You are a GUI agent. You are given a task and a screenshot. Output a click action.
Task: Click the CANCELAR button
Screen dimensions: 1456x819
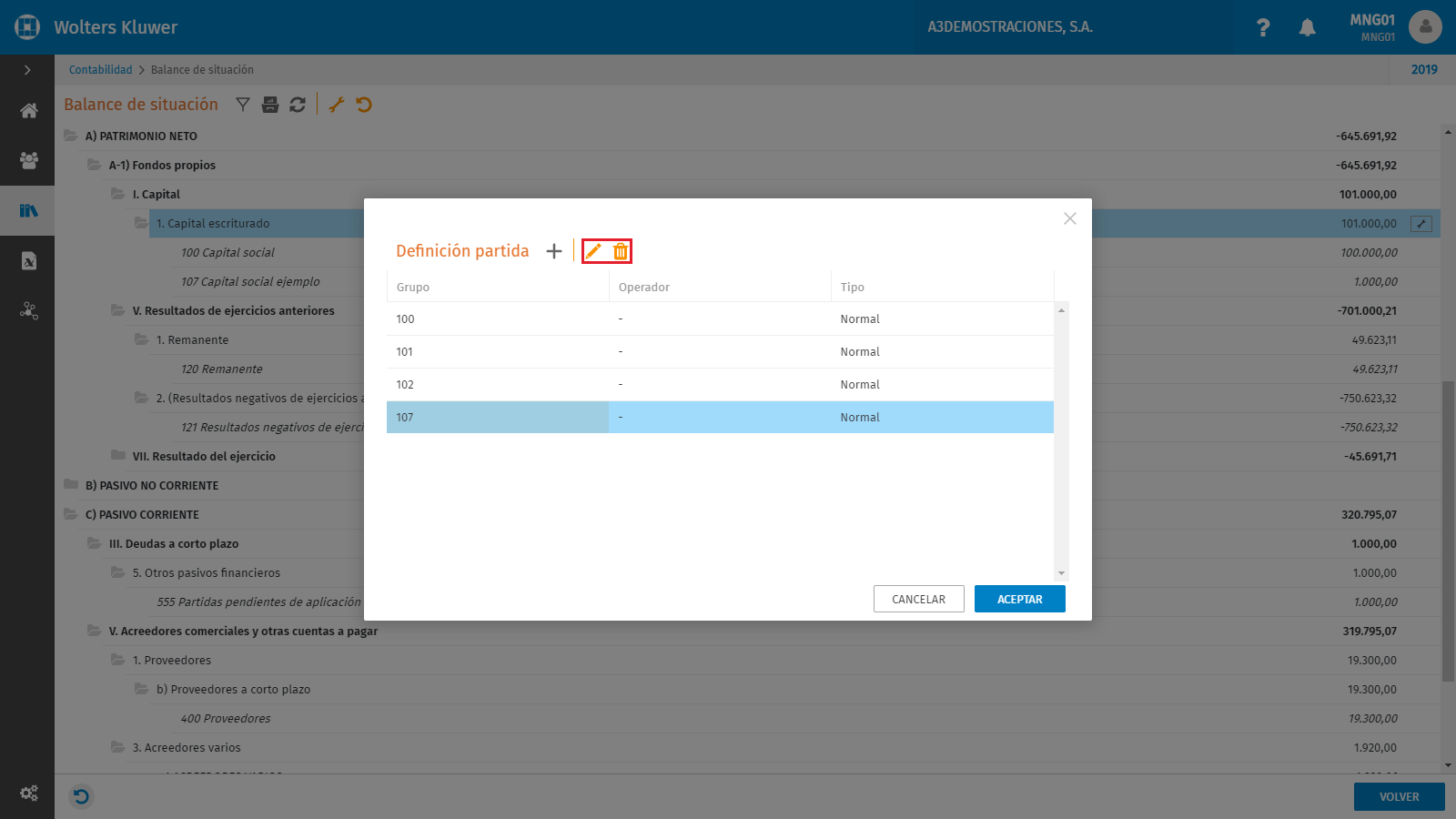[918, 599]
